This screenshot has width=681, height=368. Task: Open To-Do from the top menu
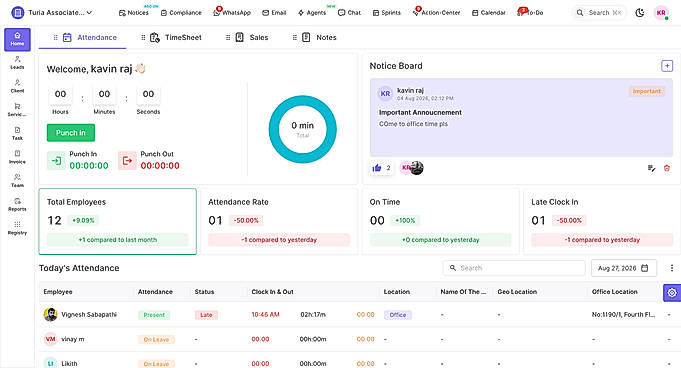530,13
